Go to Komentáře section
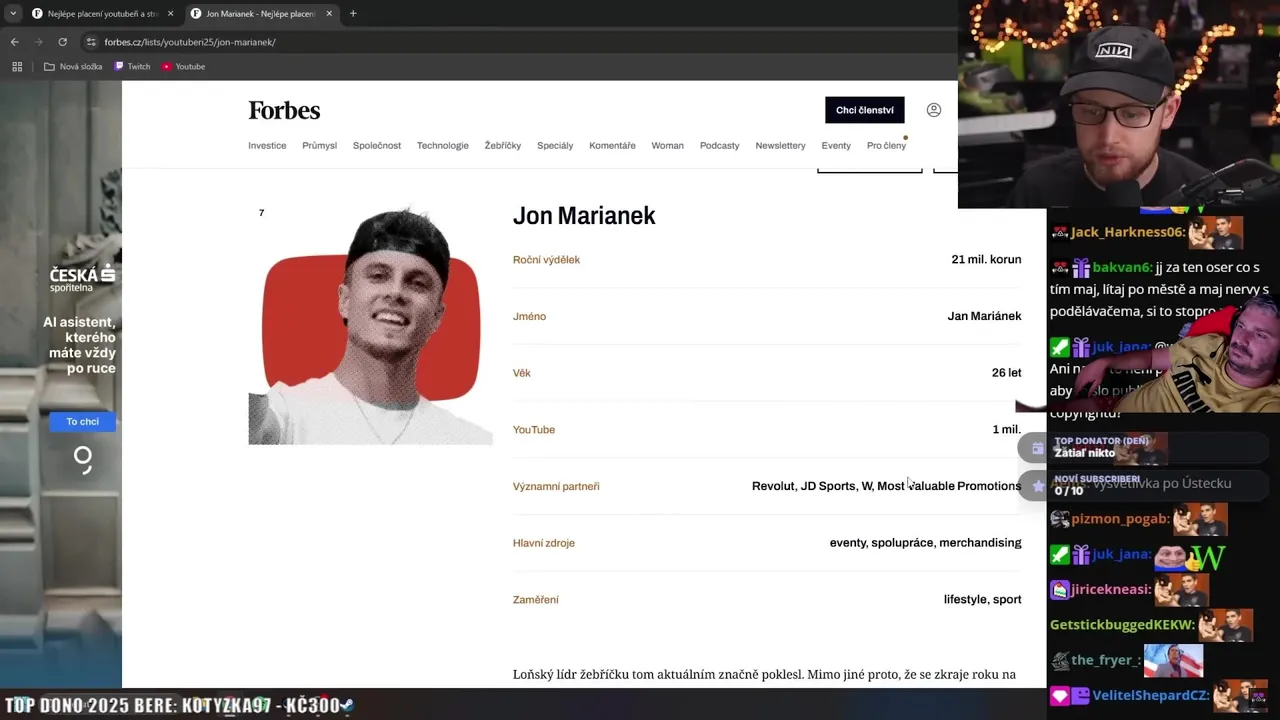This screenshot has height=720, width=1280. click(x=612, y=146)
